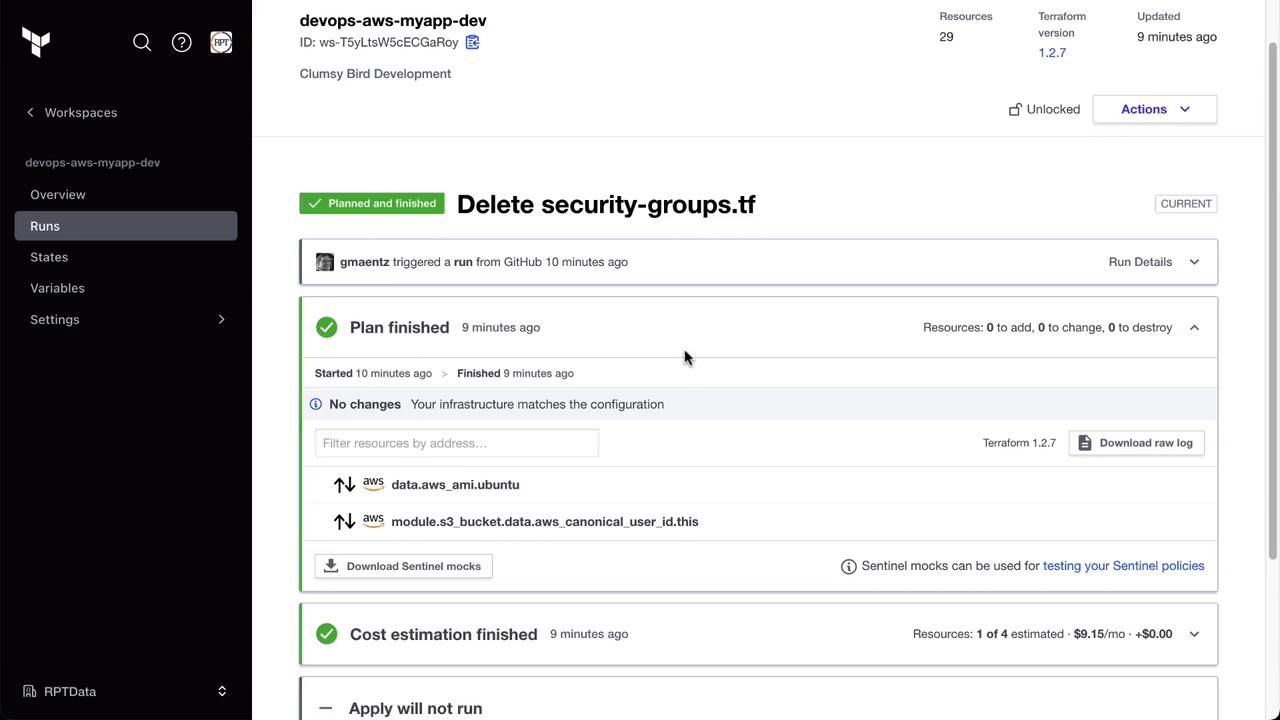Open the testing your Sentinel policies link
This screenshot has width=1280, height=720.
pos(1123,566)
